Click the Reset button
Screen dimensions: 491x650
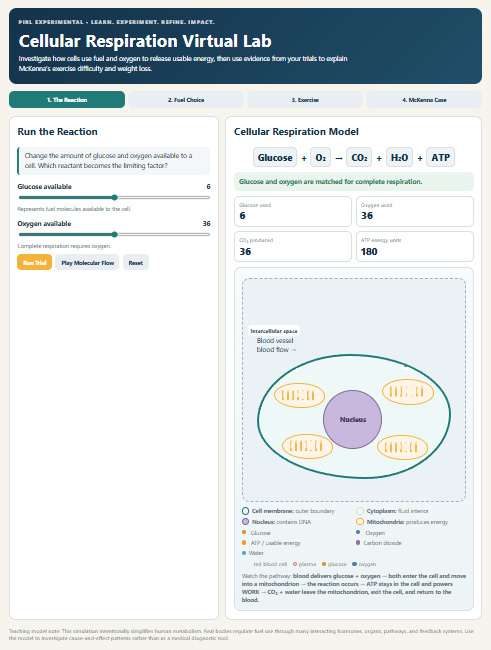136,262
